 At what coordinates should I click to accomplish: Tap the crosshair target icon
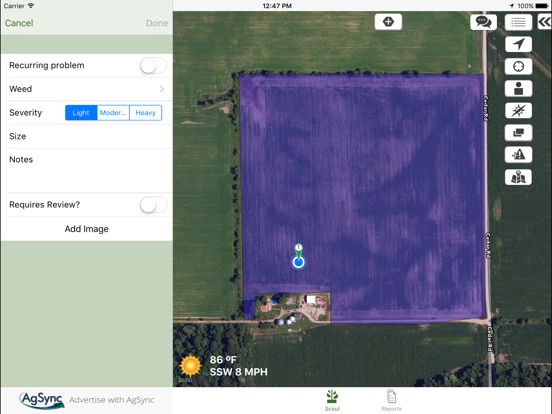518,66
